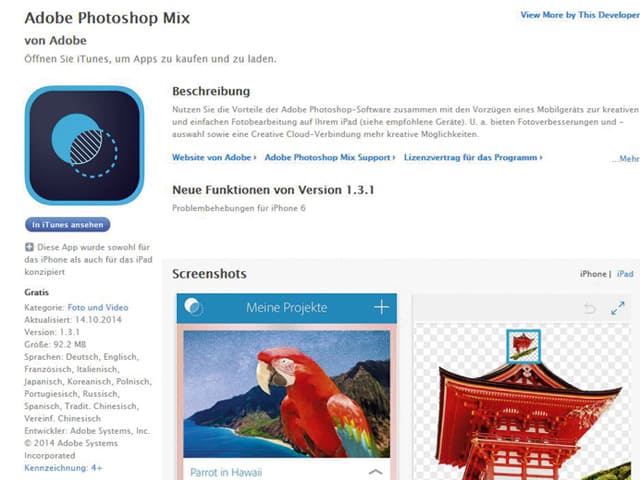Click the undo arrow icon in second screenshot
The width and height of the screenshot is (640, 480).
[589, 308]
